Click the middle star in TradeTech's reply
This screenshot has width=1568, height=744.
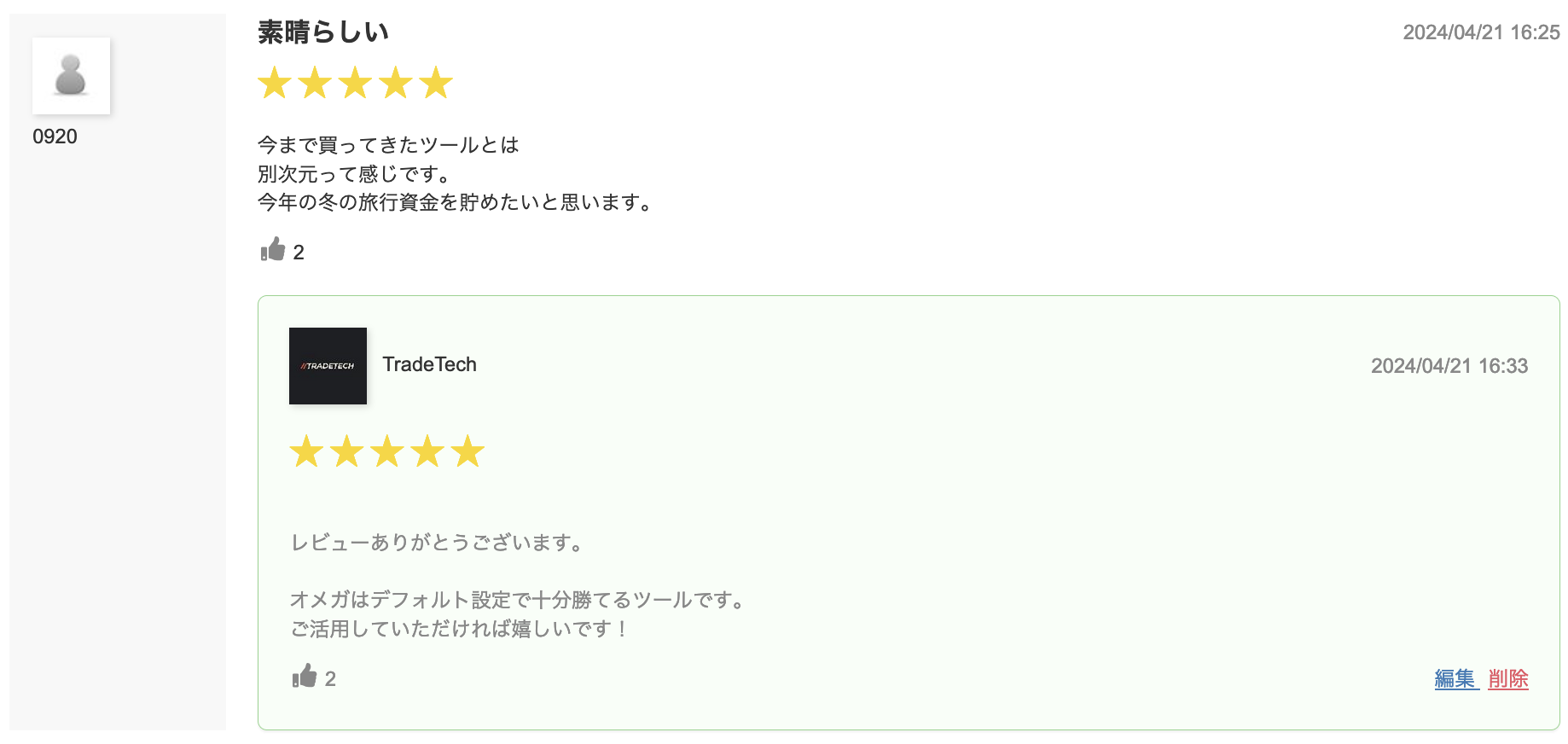(387, 451)
